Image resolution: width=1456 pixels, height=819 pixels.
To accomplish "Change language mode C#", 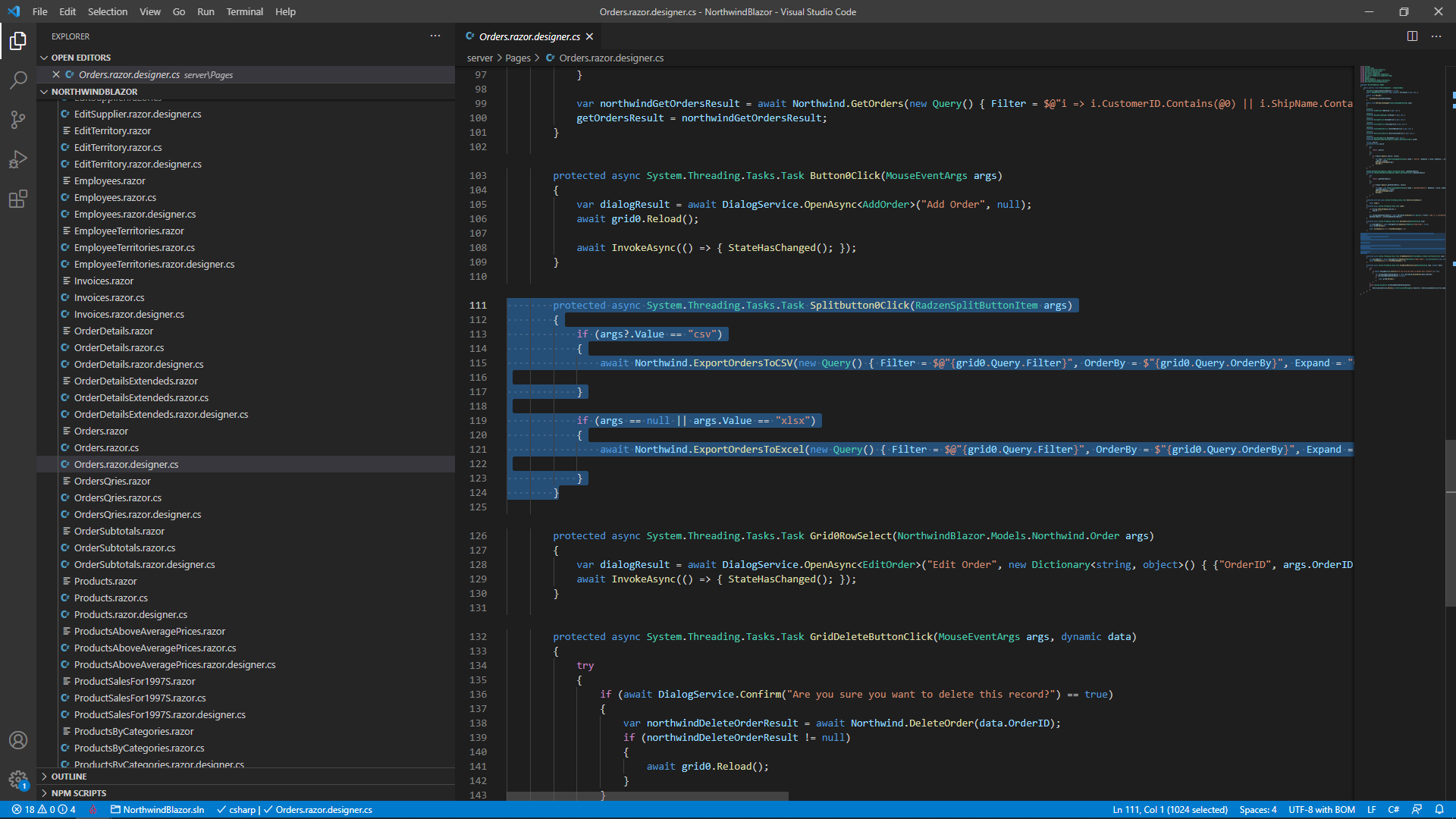I will 1393,810.
